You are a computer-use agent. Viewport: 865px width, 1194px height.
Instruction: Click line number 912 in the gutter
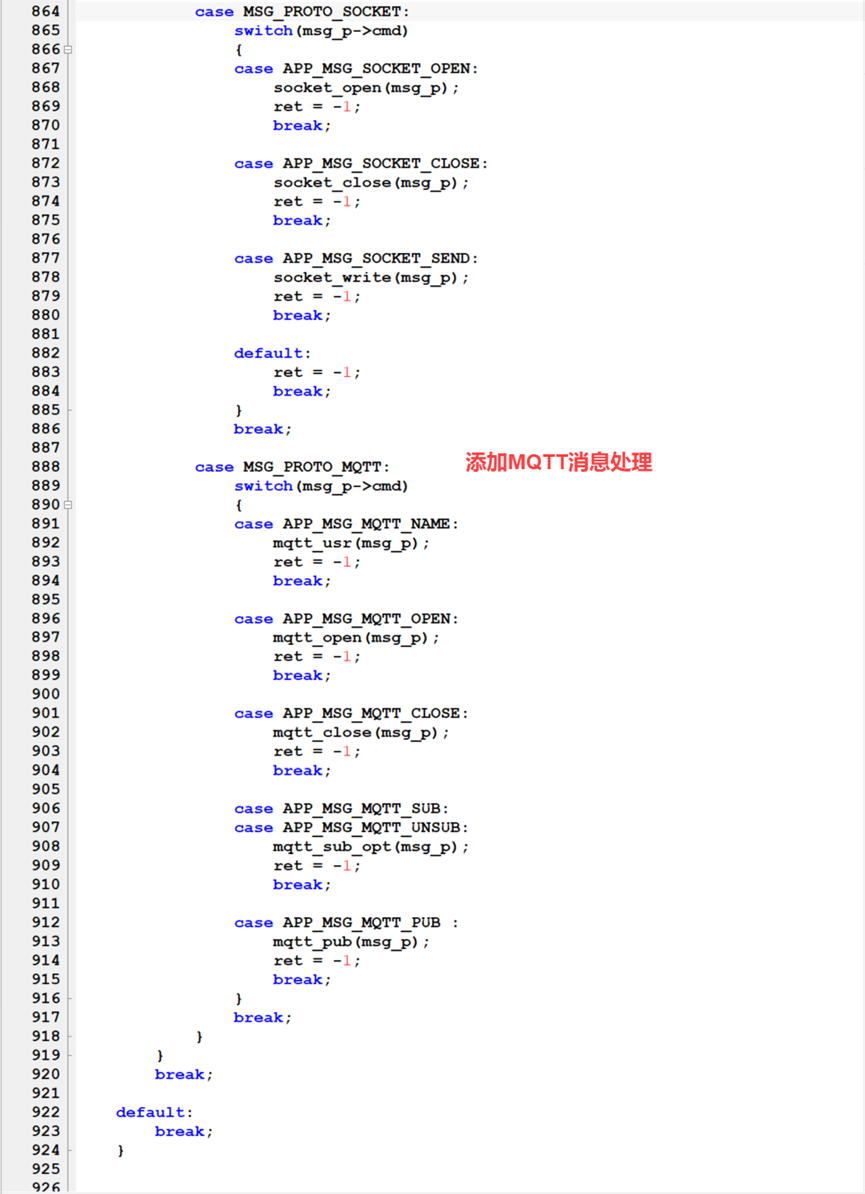click(46, 923)
